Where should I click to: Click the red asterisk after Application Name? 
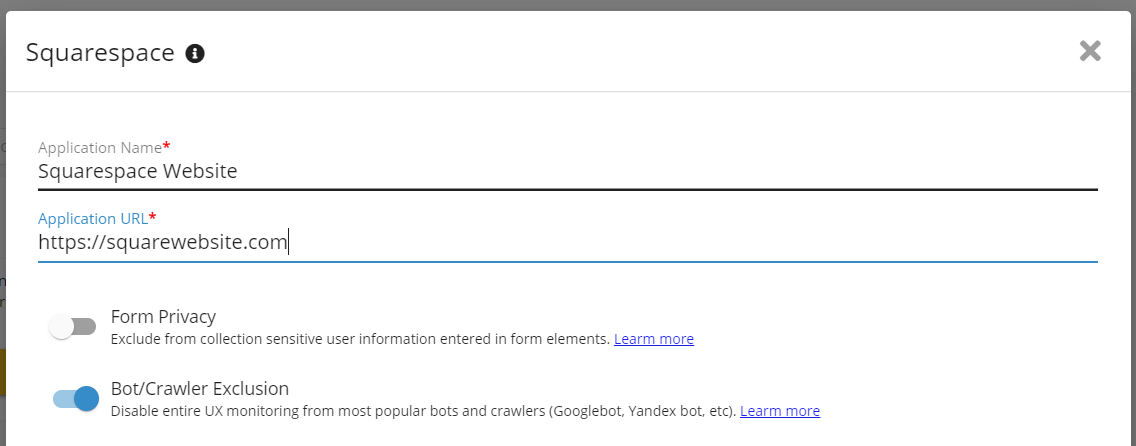click(167, 146)
